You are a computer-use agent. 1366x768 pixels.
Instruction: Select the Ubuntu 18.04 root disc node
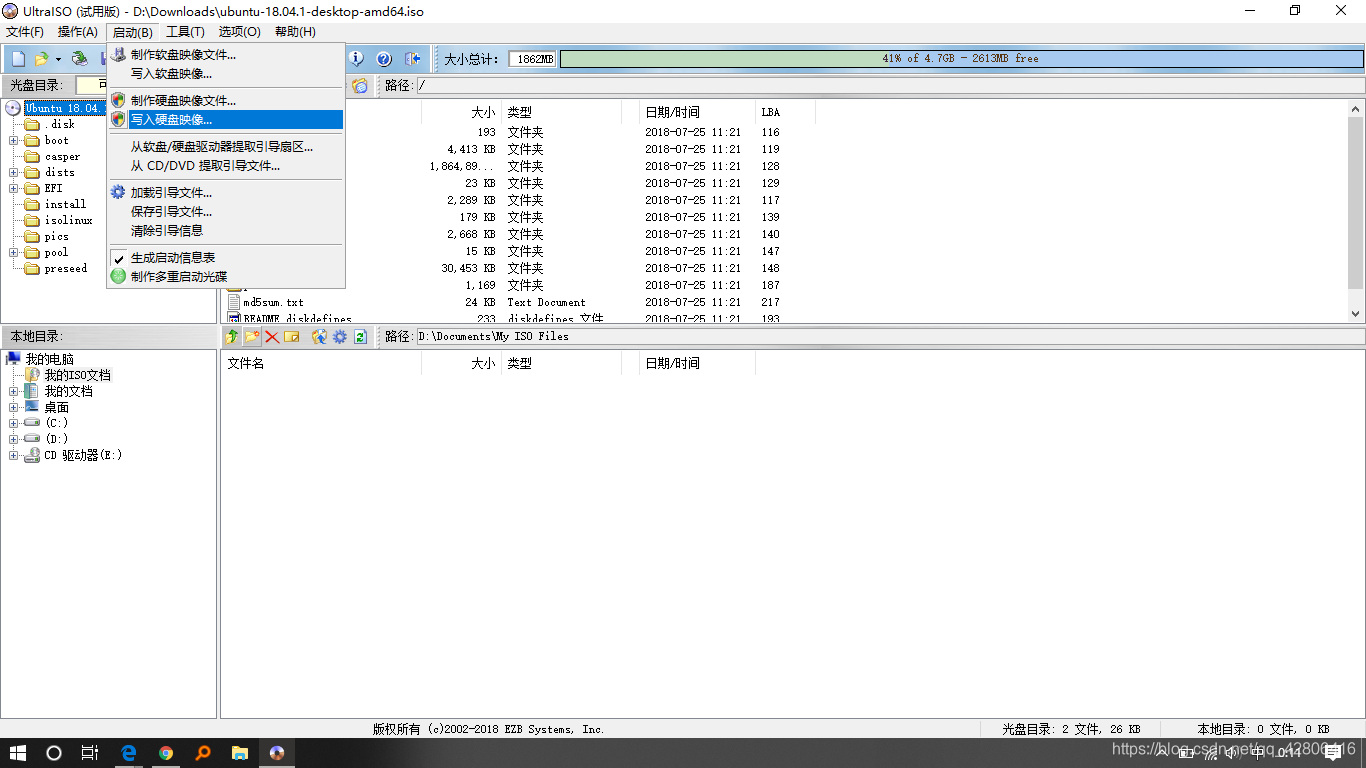(64, 108)
